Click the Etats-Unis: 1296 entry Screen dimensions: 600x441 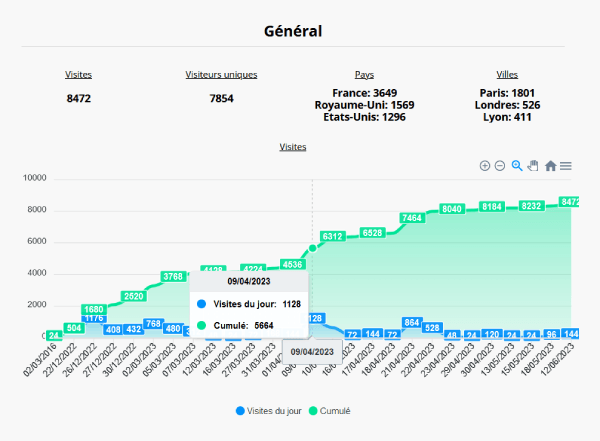coord(364,117)
